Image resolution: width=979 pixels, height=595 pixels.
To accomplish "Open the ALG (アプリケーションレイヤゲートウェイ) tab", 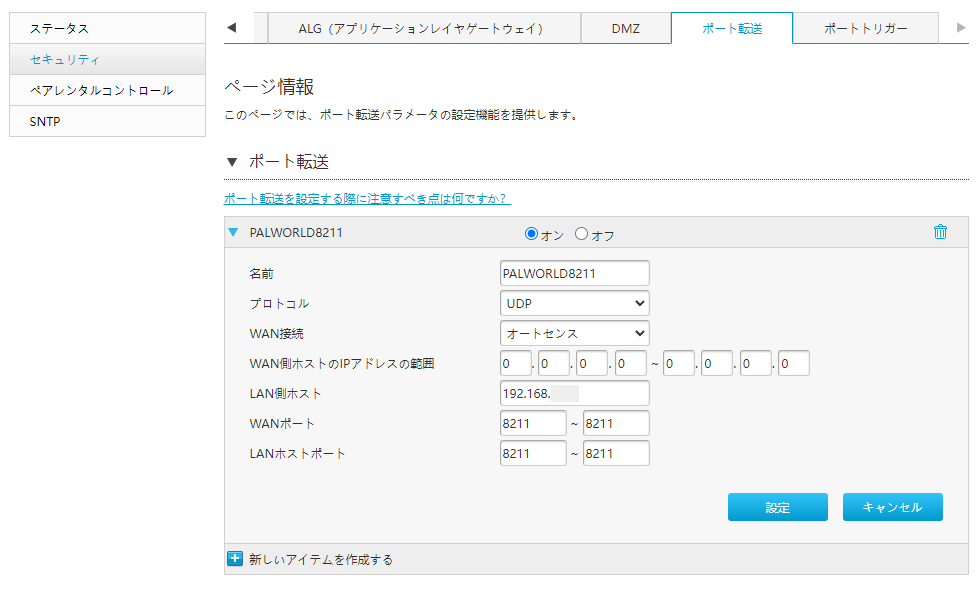I will (424, 29).
